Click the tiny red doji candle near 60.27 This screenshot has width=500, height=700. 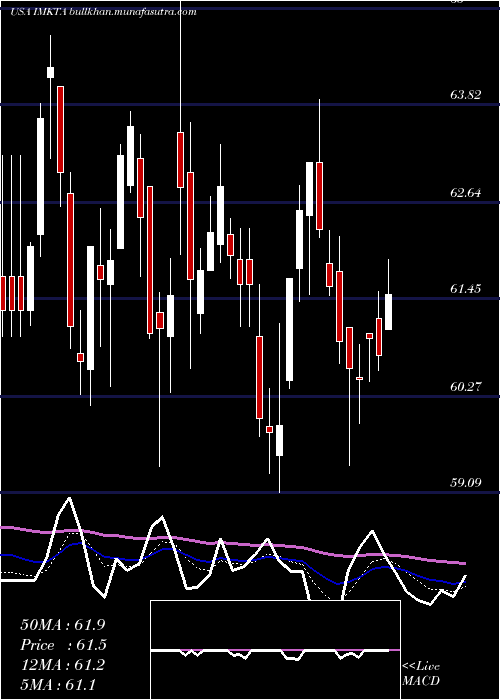point(359,379)
